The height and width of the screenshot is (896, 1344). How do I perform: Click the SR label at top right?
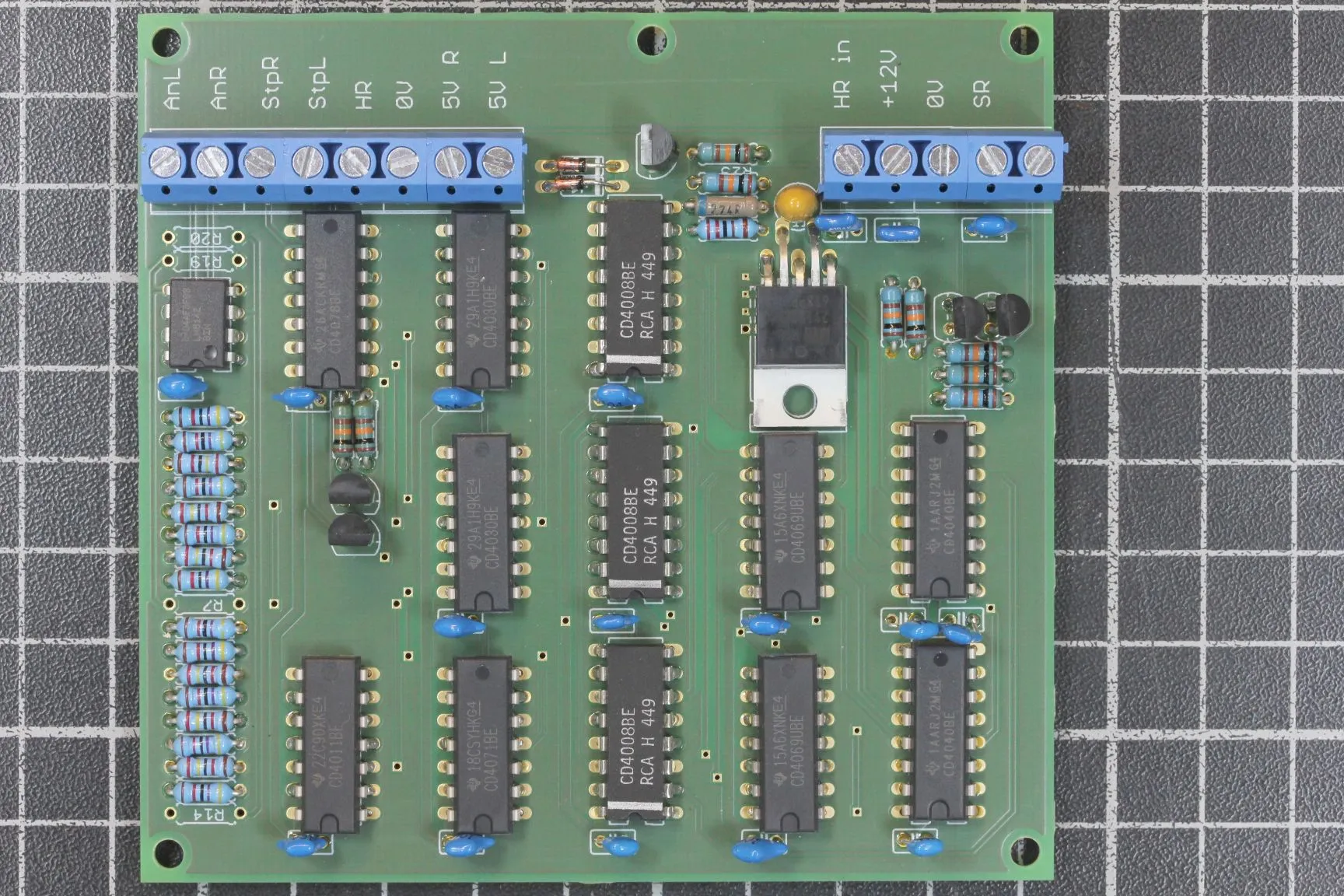point(982,93)
